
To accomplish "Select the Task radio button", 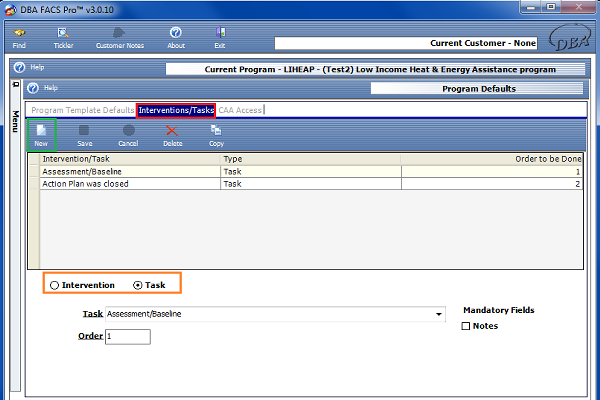I will coord(137,286).
